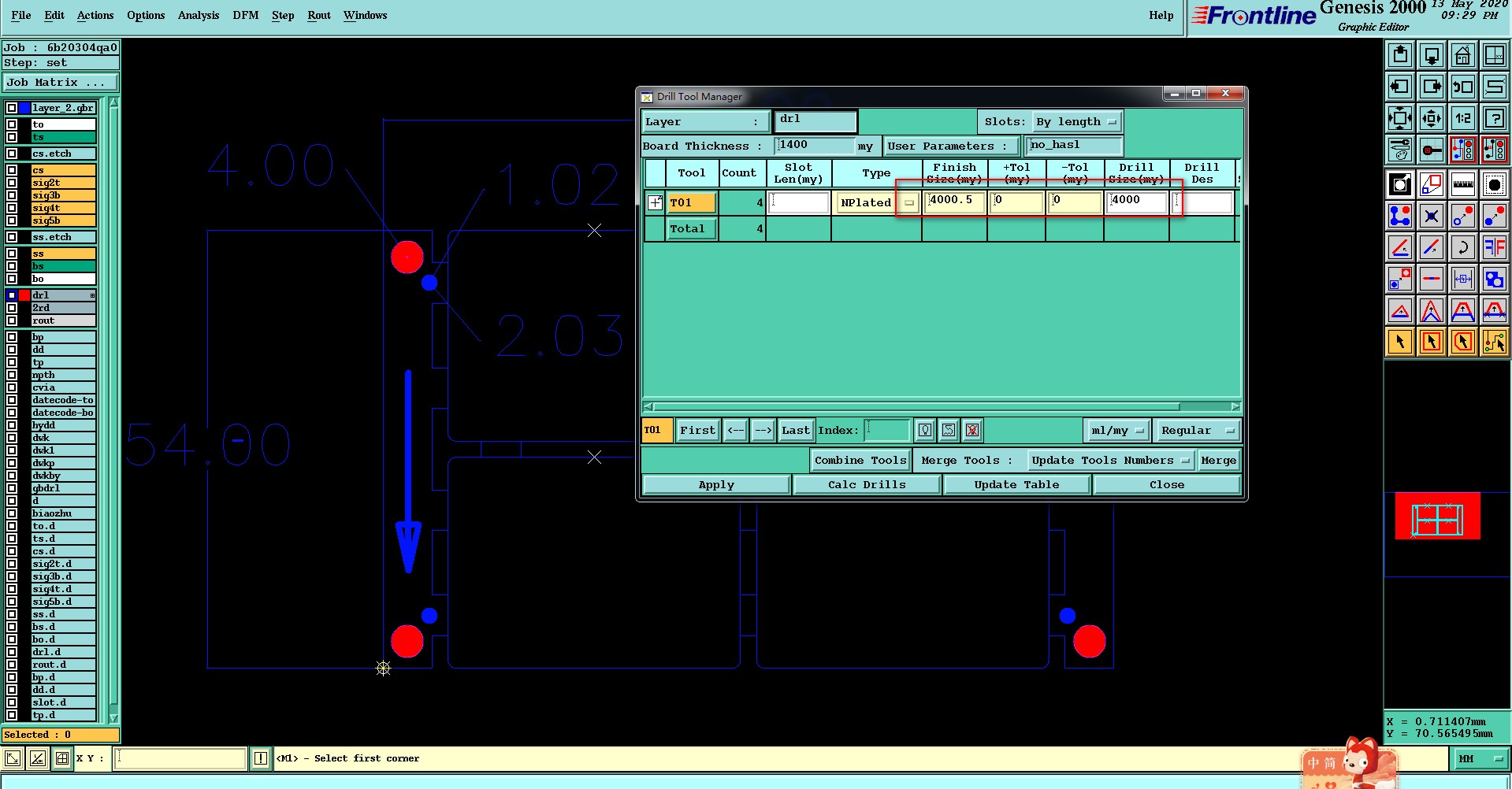Click the ruler measure tool icon
The image size is (1512, 789).
pos(1463,184)
